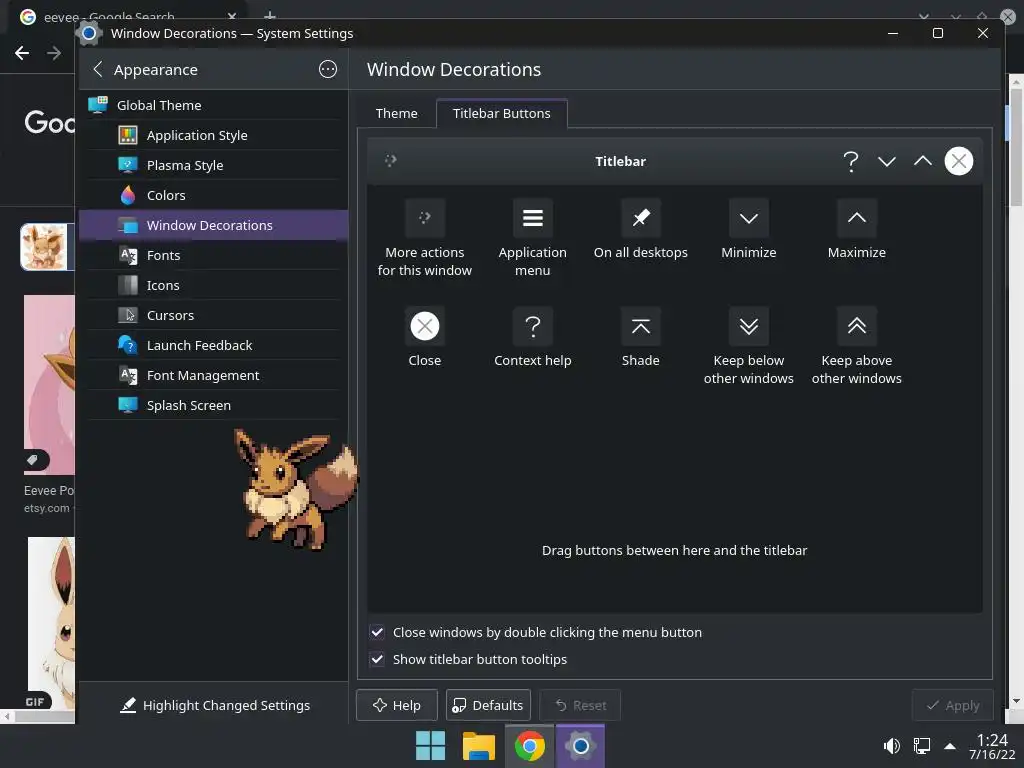
Task: Open Plasma Style settings
Action: click(214, 165)
